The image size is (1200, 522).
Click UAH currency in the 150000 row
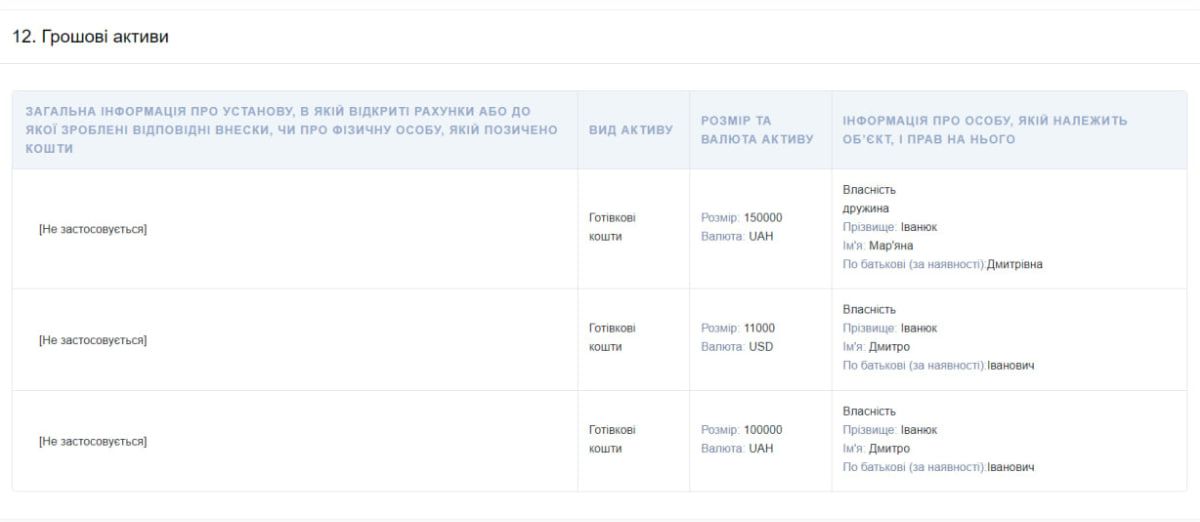coord(761,237)
